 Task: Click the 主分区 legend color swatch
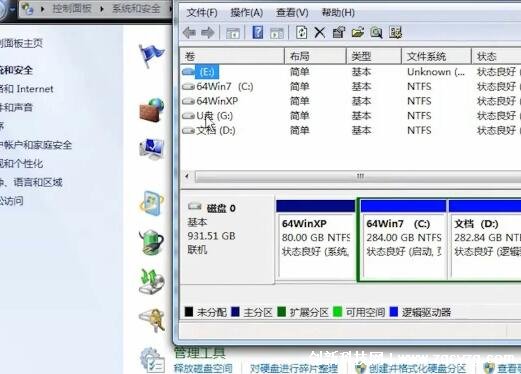[235, 312]
